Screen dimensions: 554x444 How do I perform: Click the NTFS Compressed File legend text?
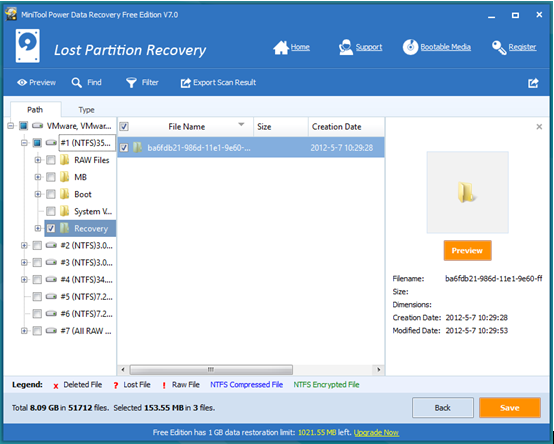click(247, 385)
